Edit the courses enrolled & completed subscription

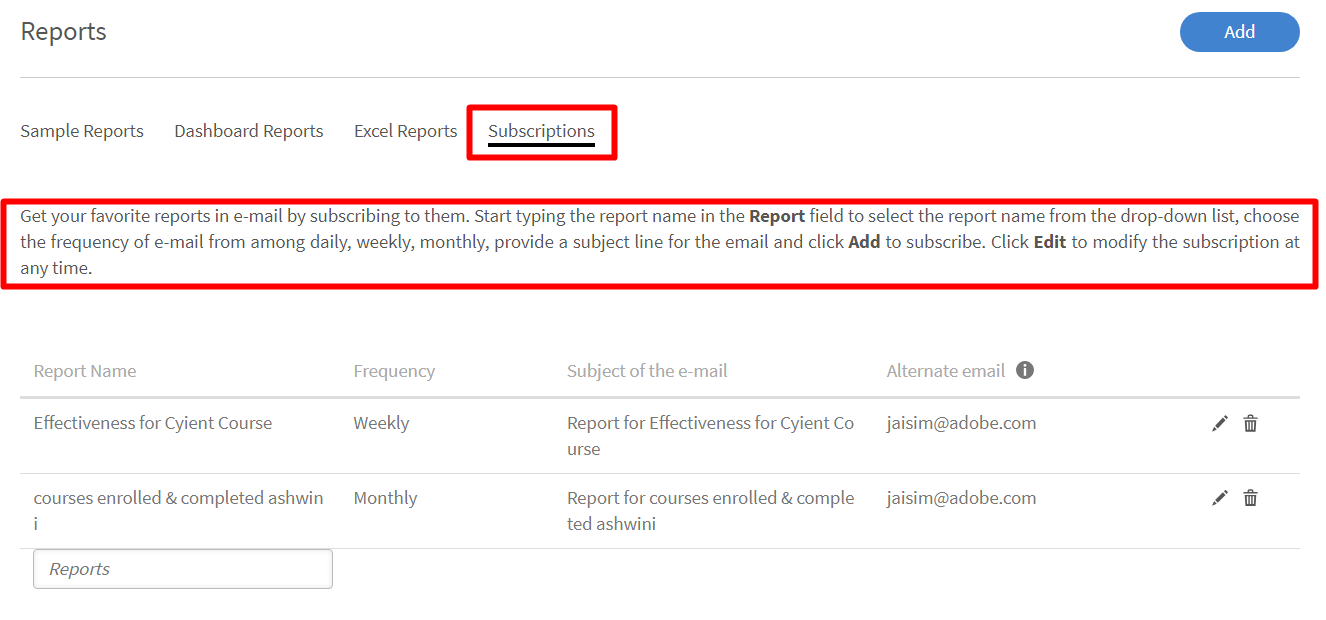point(1219,499)
